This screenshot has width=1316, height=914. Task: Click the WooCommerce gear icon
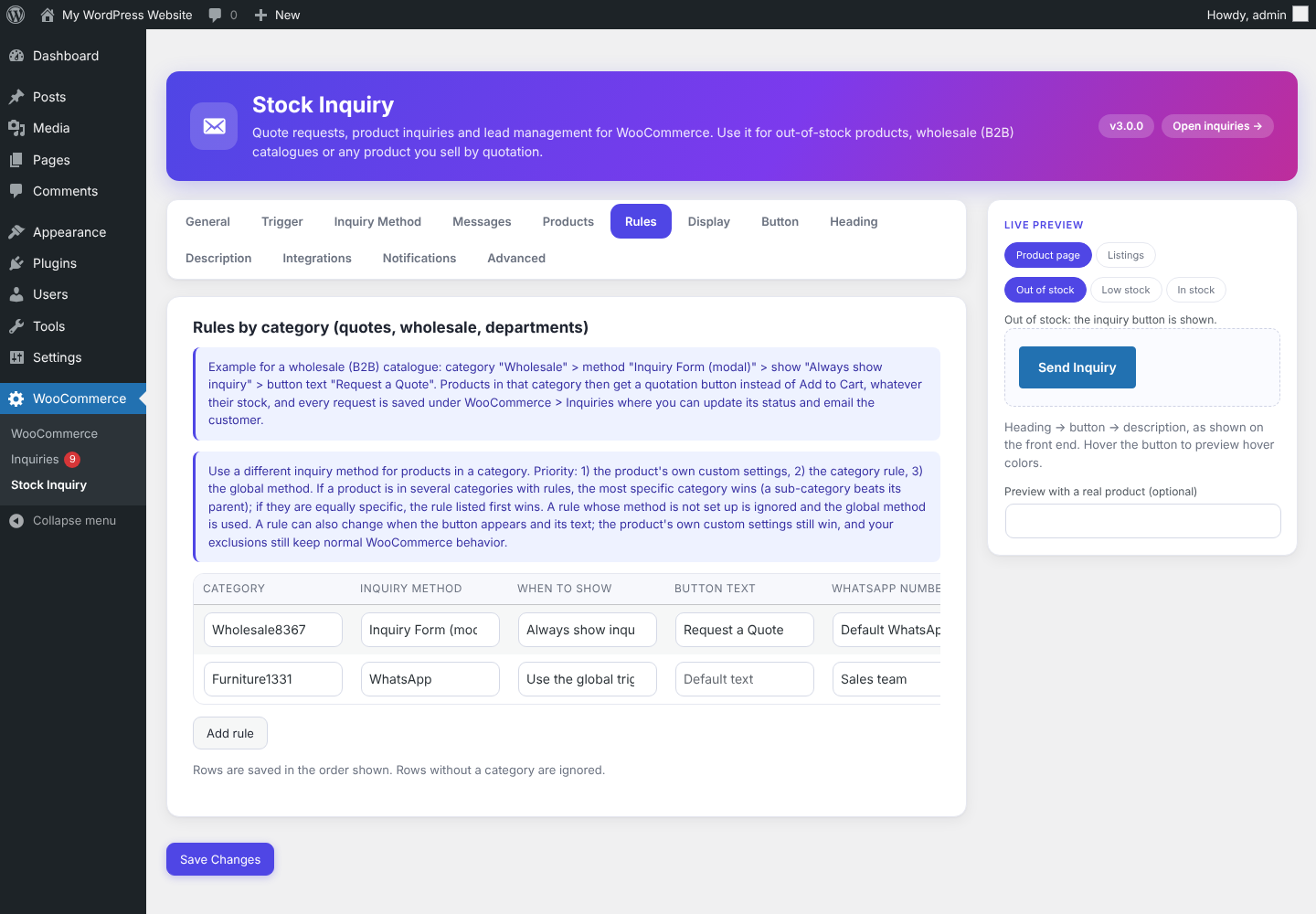16,399
